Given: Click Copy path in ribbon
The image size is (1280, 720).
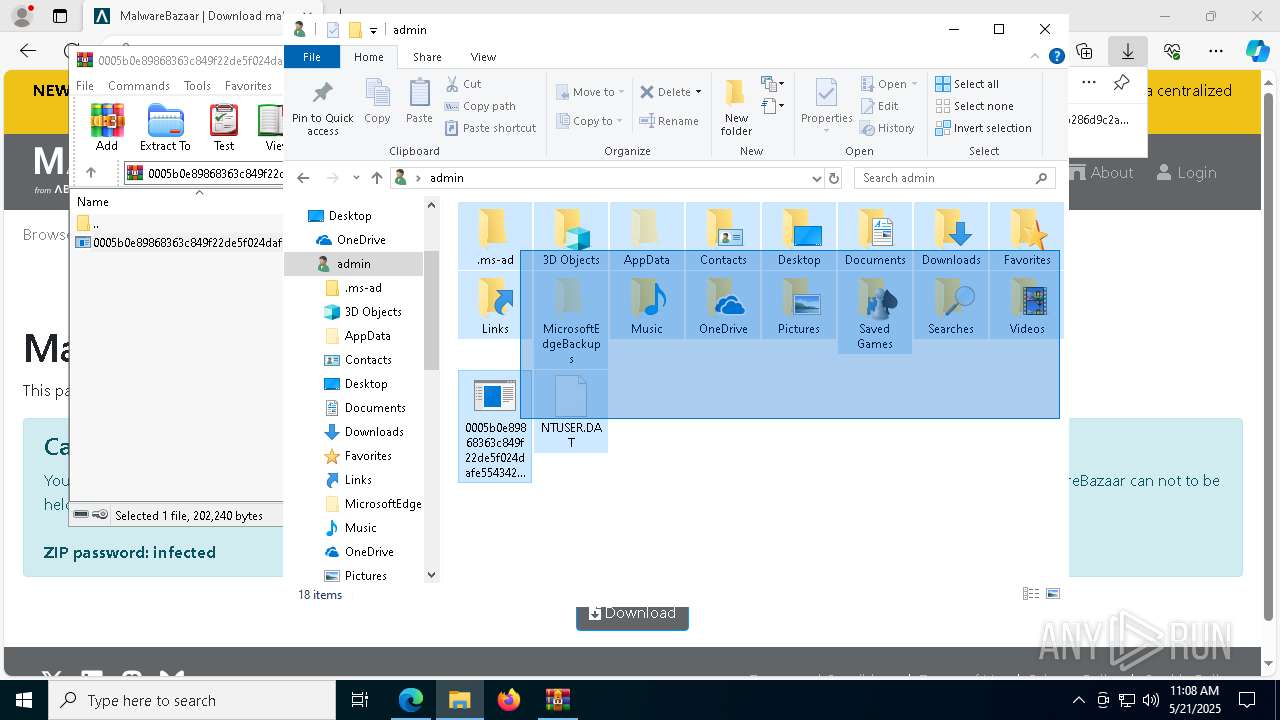Looking at the screenshot, I should point(480,106).
